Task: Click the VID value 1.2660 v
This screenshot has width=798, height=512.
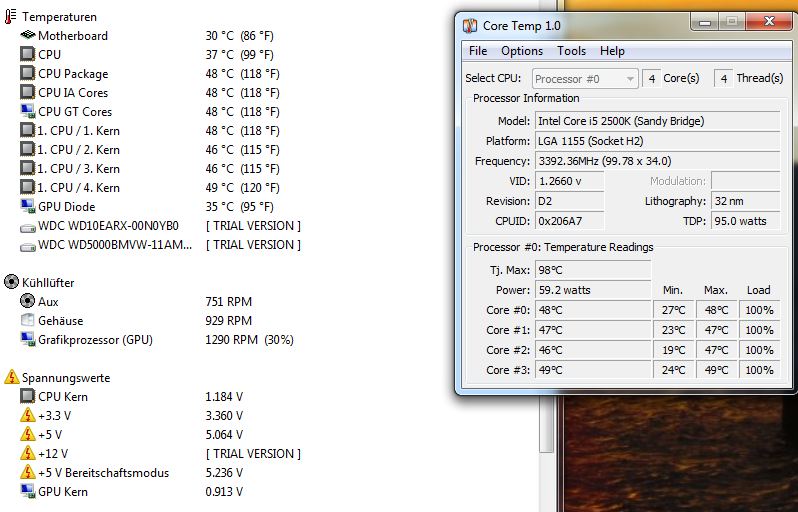Action: point(569,181)
